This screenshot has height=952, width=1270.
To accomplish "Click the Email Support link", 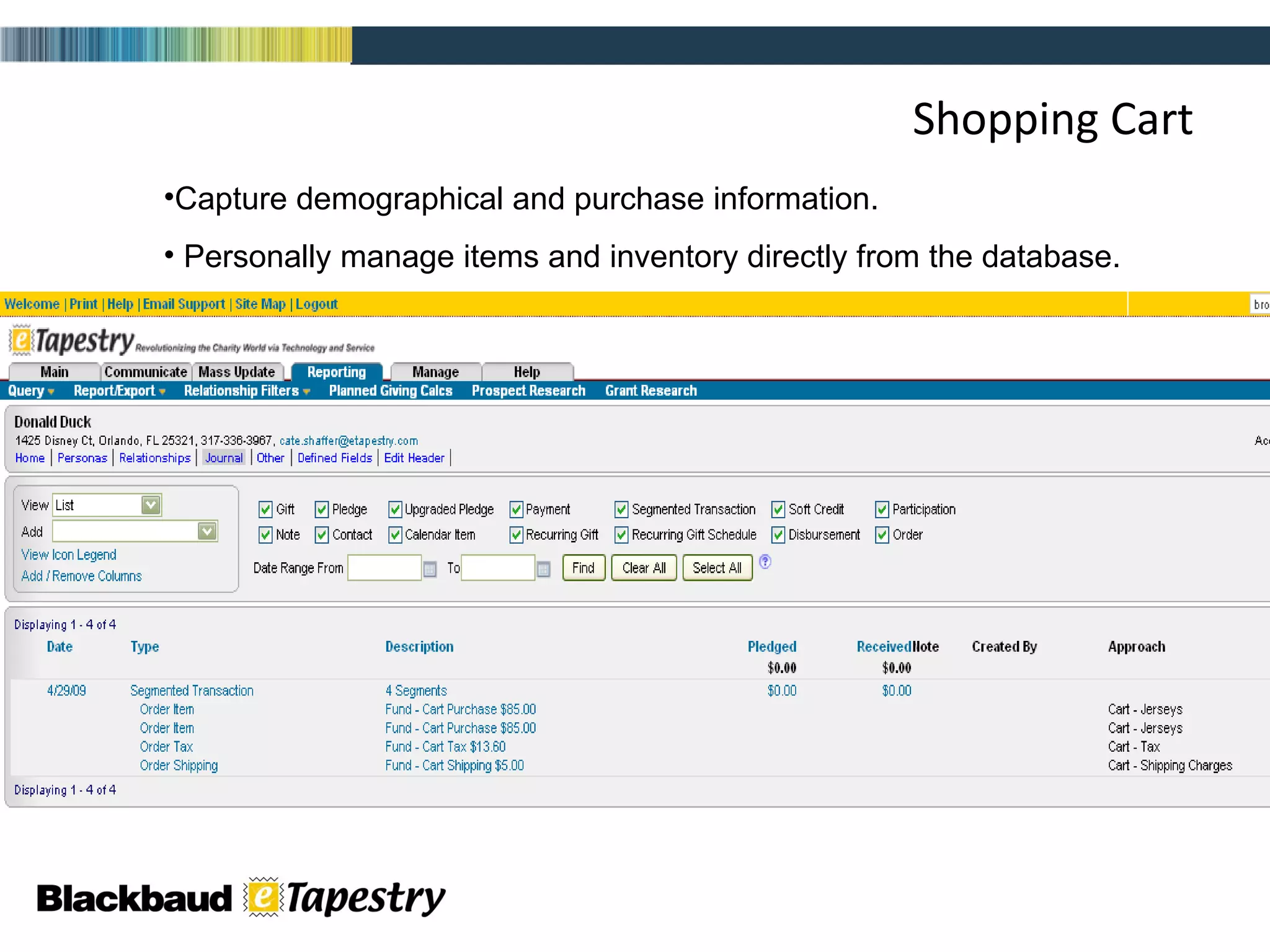I will coord(184,304).
